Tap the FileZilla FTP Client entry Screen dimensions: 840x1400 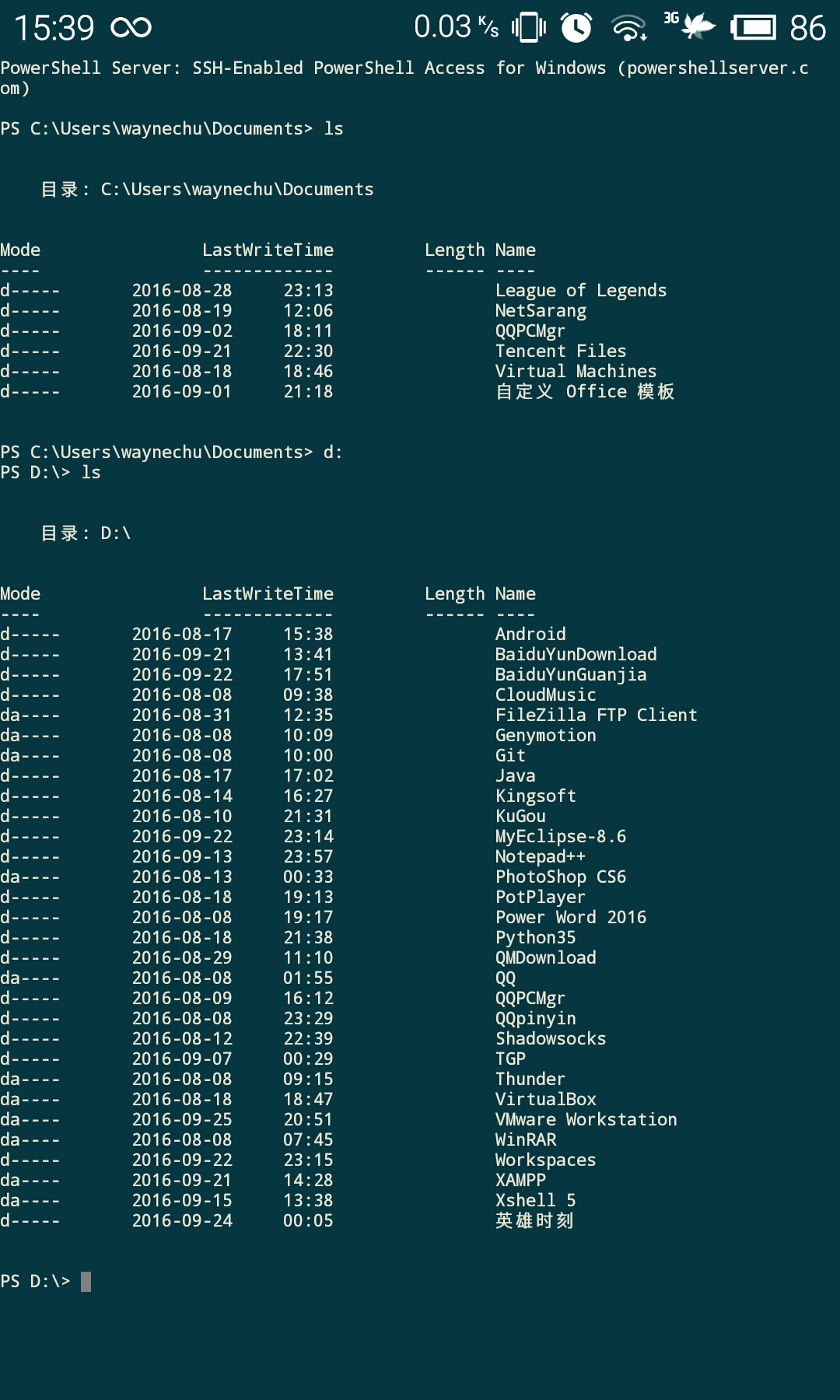(x=596, y=716)
